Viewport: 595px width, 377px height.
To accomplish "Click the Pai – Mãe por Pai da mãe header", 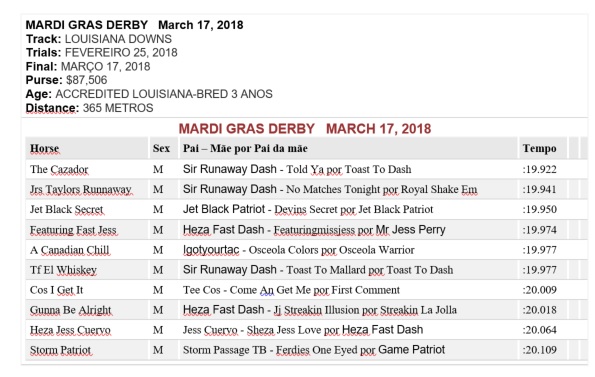I will (x=245, y=148).
